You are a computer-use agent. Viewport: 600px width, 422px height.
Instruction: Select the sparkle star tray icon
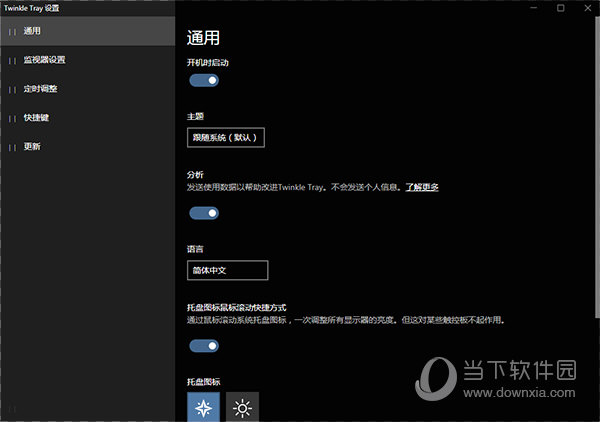pyautogui.click(x=204, y=408)
